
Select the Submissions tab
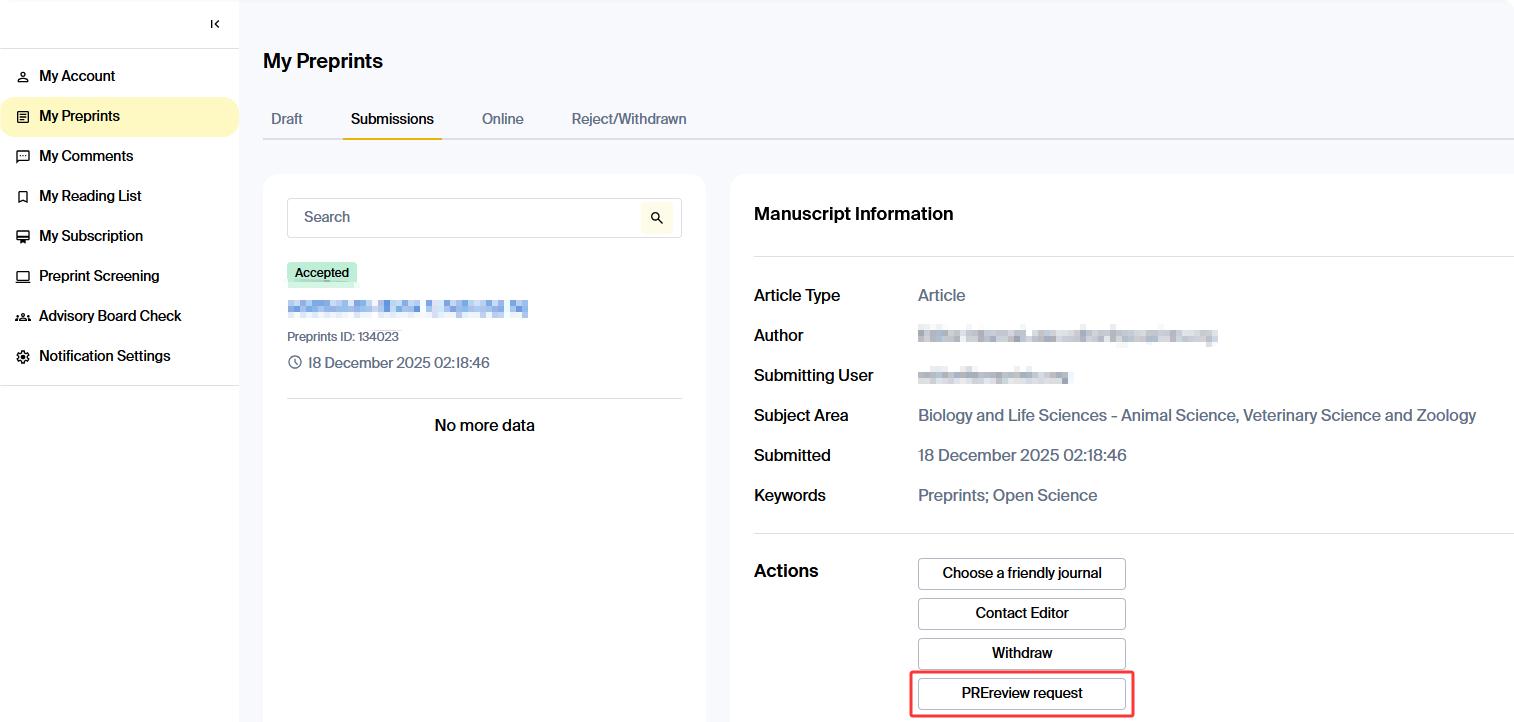tap(392, 119)
